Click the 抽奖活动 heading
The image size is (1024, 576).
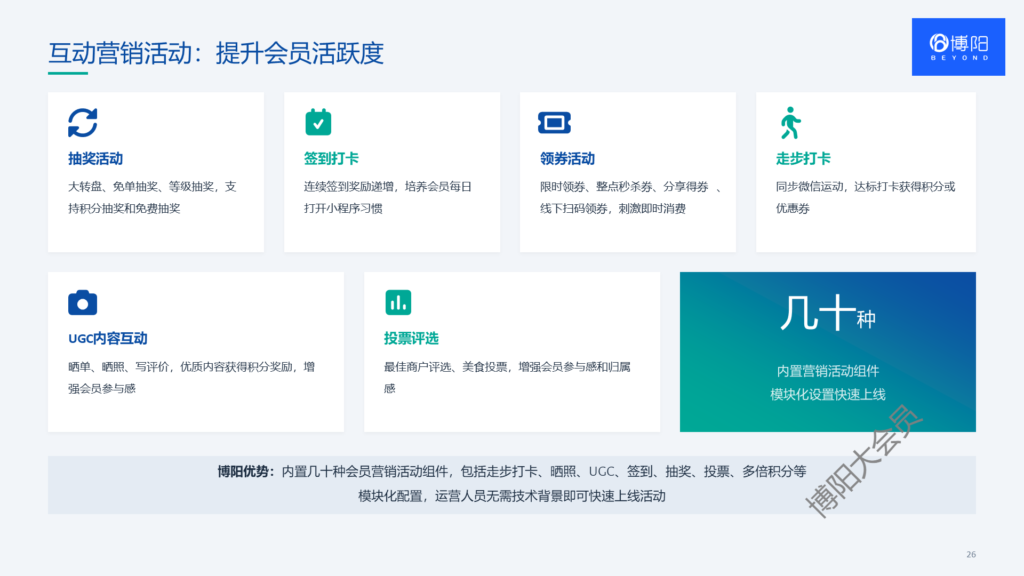click(95, 159)
